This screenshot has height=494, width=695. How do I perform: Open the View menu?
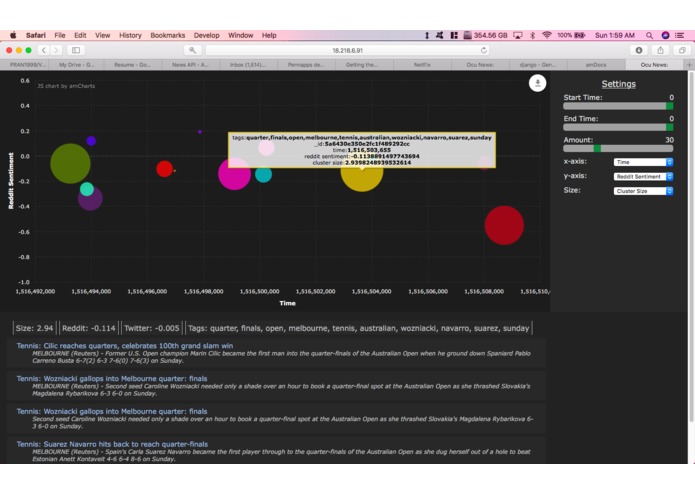pyautogui.click(x=102, y=35)
